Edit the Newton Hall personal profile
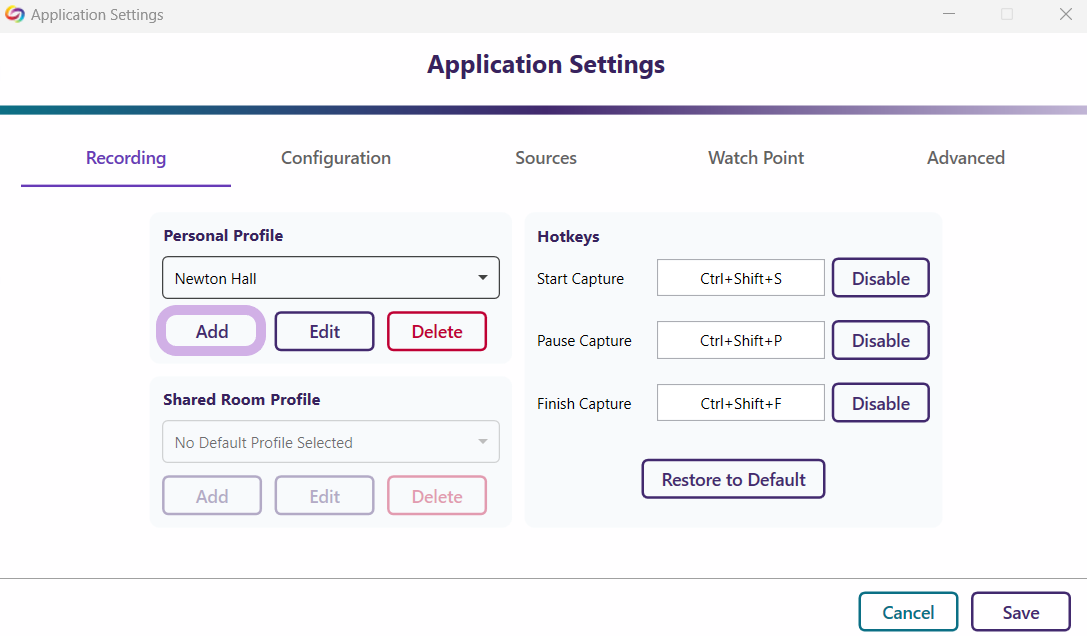This screenshot has height=636, width=1087. [x=325, y=332]
